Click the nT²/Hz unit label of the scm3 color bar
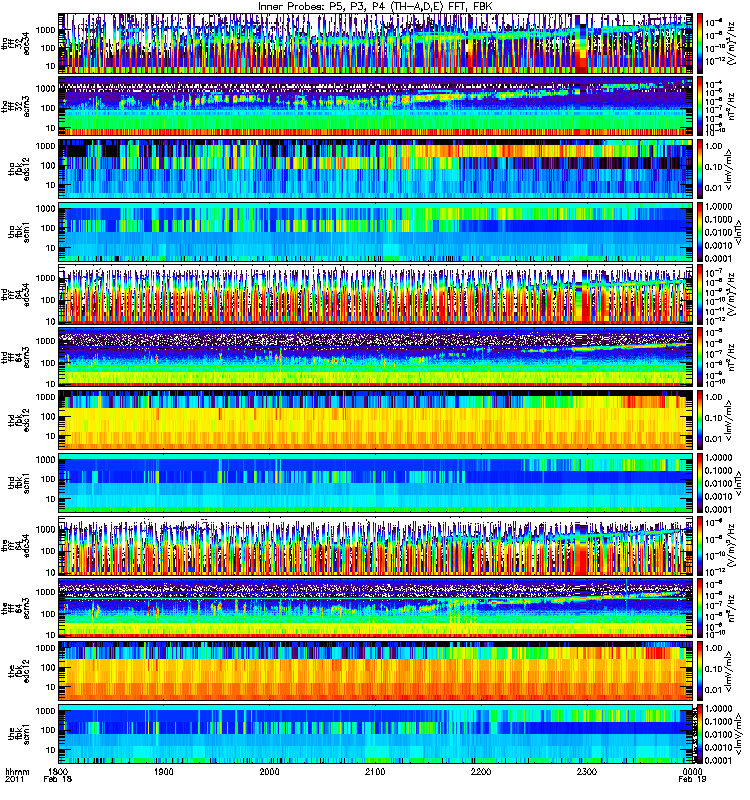The width and height of the screenshot is (750, 800). pyautogui.click(x=731, y=608)
